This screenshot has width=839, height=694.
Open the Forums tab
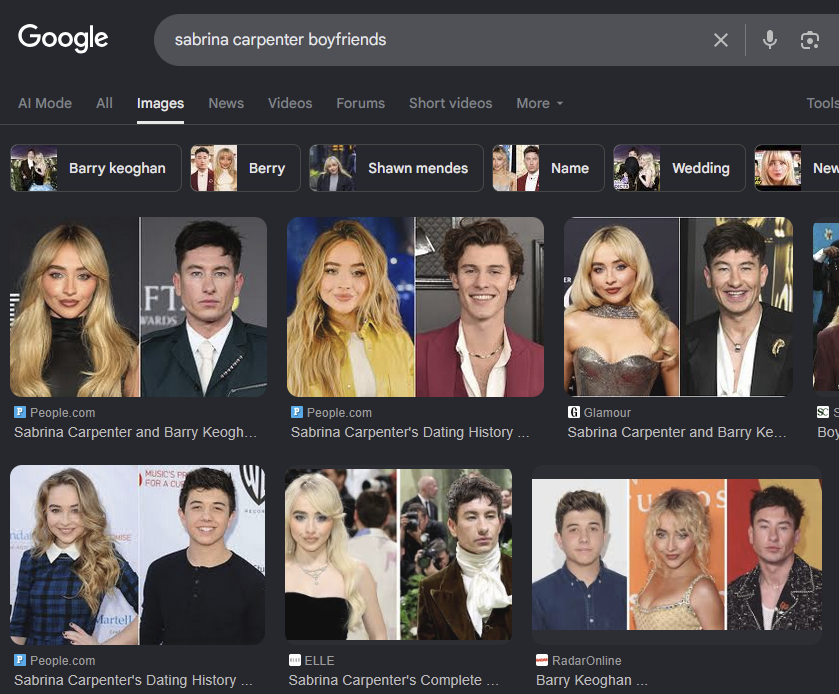click(x=361, y=103)
